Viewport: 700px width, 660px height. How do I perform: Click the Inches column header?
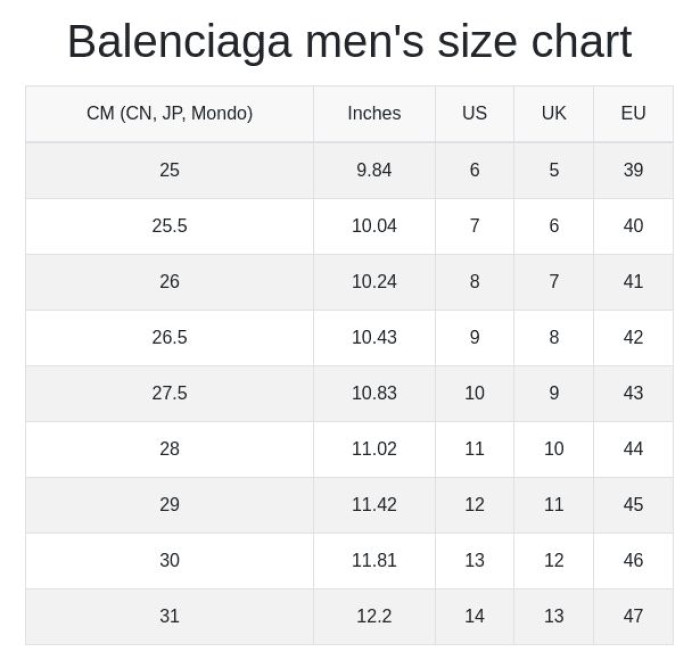[374, 114]
